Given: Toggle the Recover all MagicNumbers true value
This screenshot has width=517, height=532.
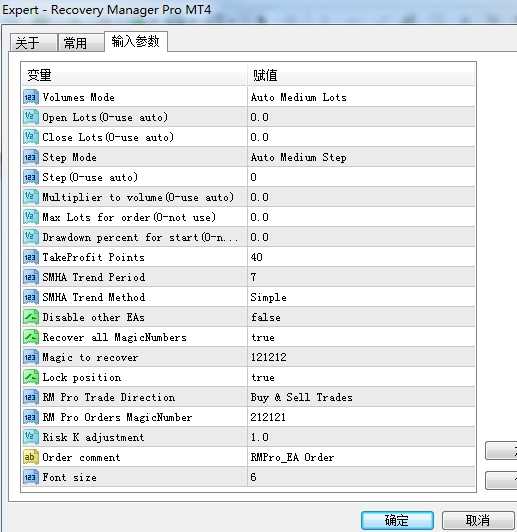Looking at the screenshot, I should pyautogui.click(x=361, y=337).
